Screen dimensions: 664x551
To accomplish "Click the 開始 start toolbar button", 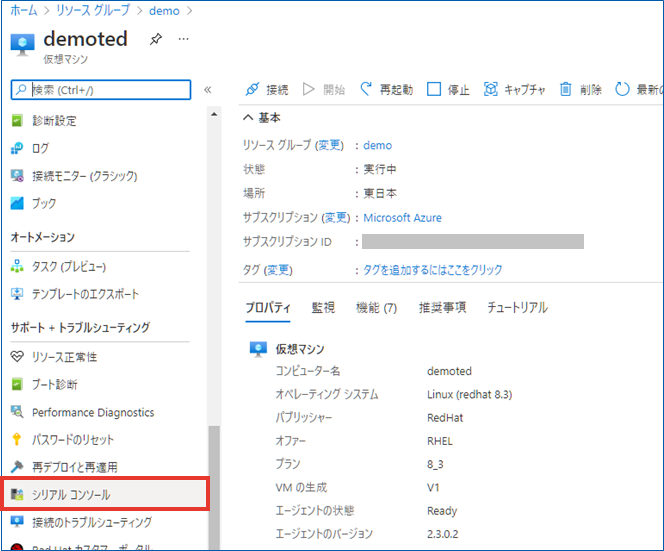I will pyautogui.click(x=324, y=89).
